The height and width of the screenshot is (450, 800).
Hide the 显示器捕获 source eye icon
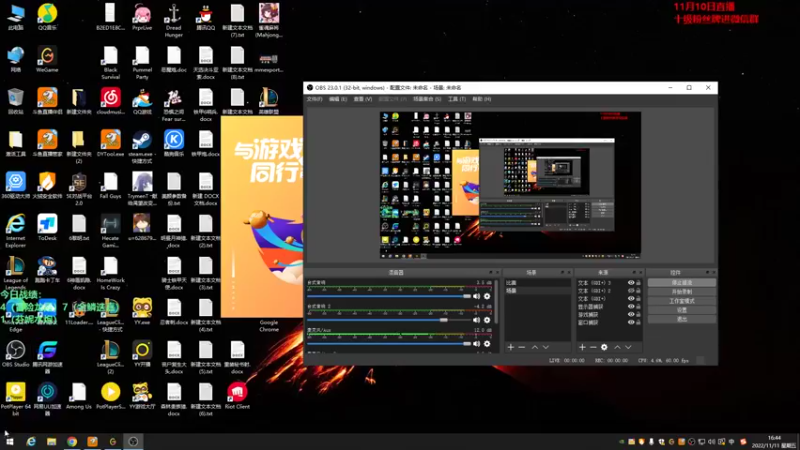coord(631,307)
